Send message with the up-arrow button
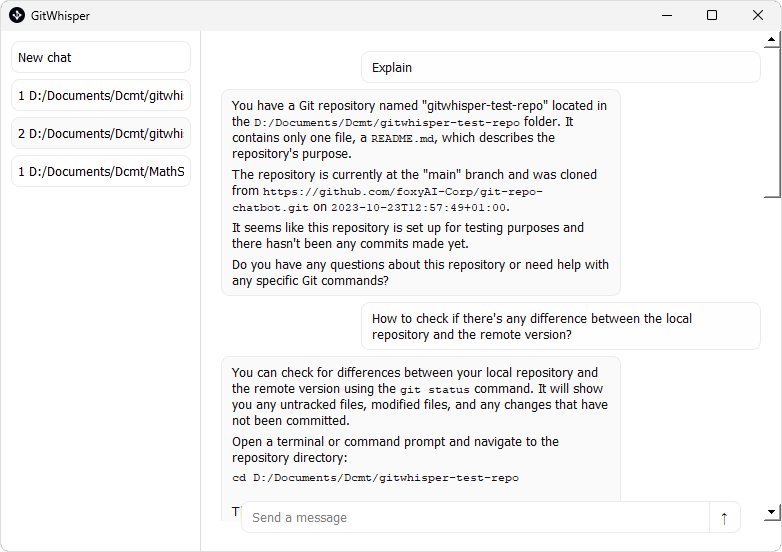 [724, 518]
